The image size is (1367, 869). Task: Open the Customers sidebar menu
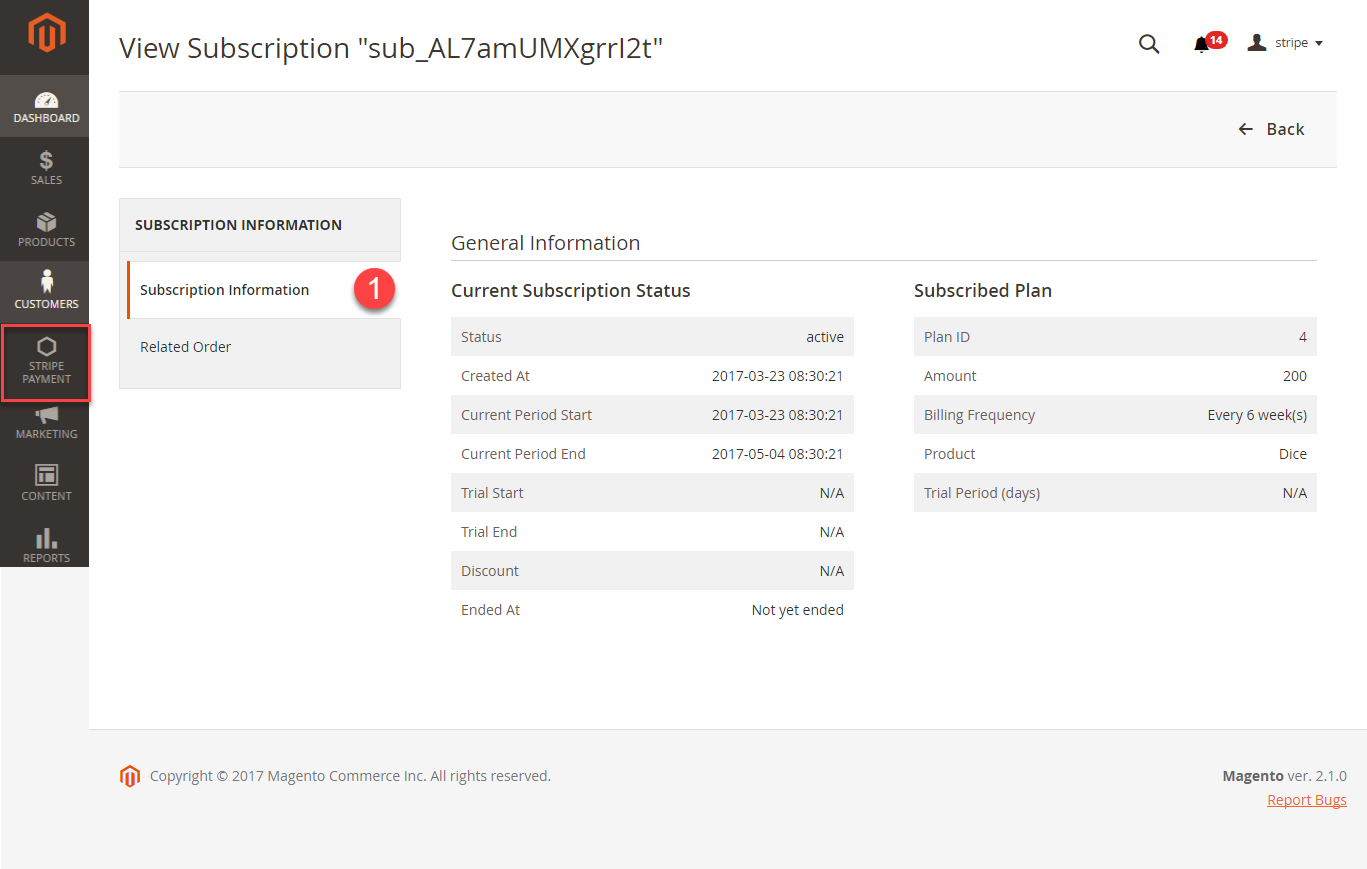coord(46,291)
